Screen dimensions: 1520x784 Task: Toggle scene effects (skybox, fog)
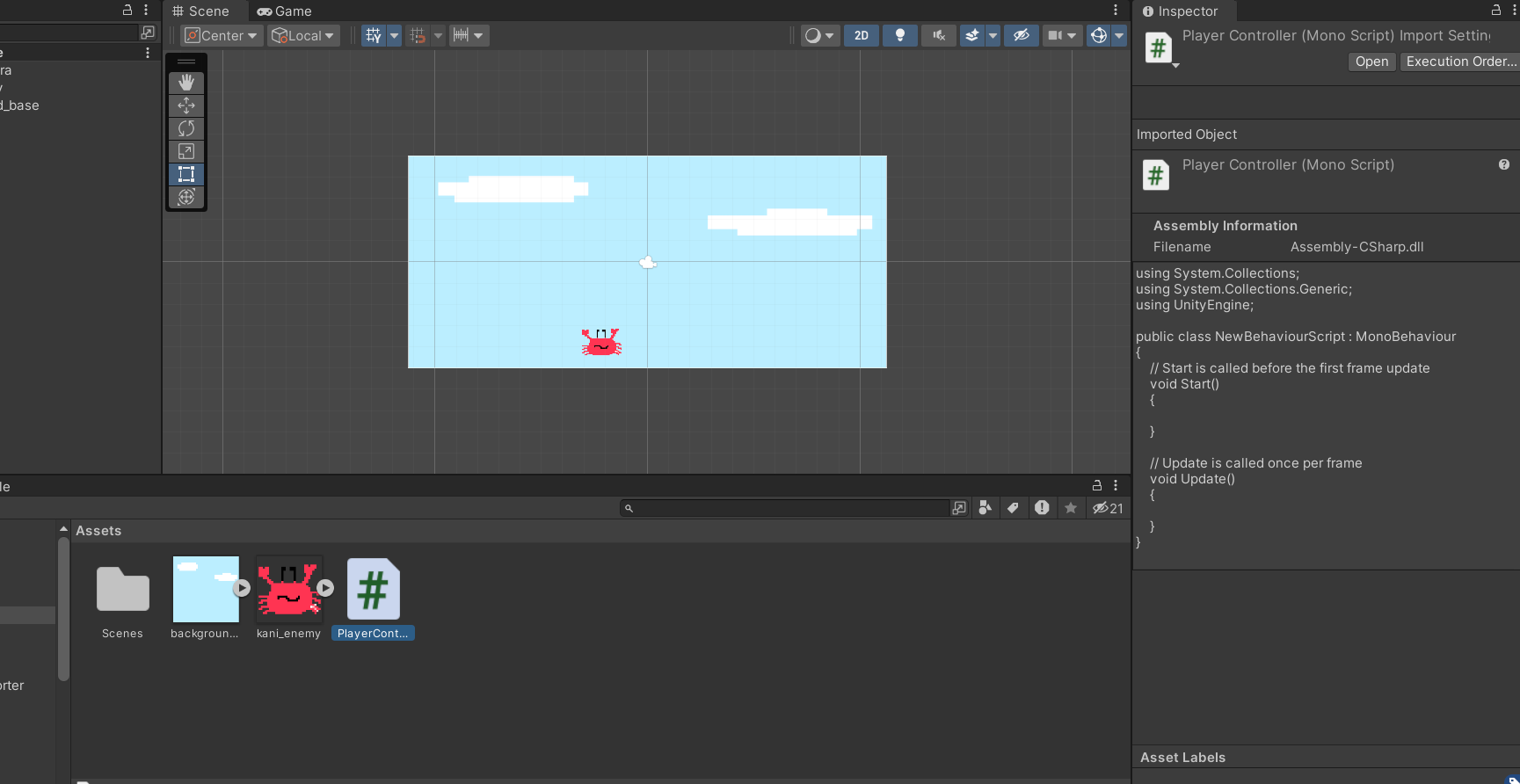972,36
